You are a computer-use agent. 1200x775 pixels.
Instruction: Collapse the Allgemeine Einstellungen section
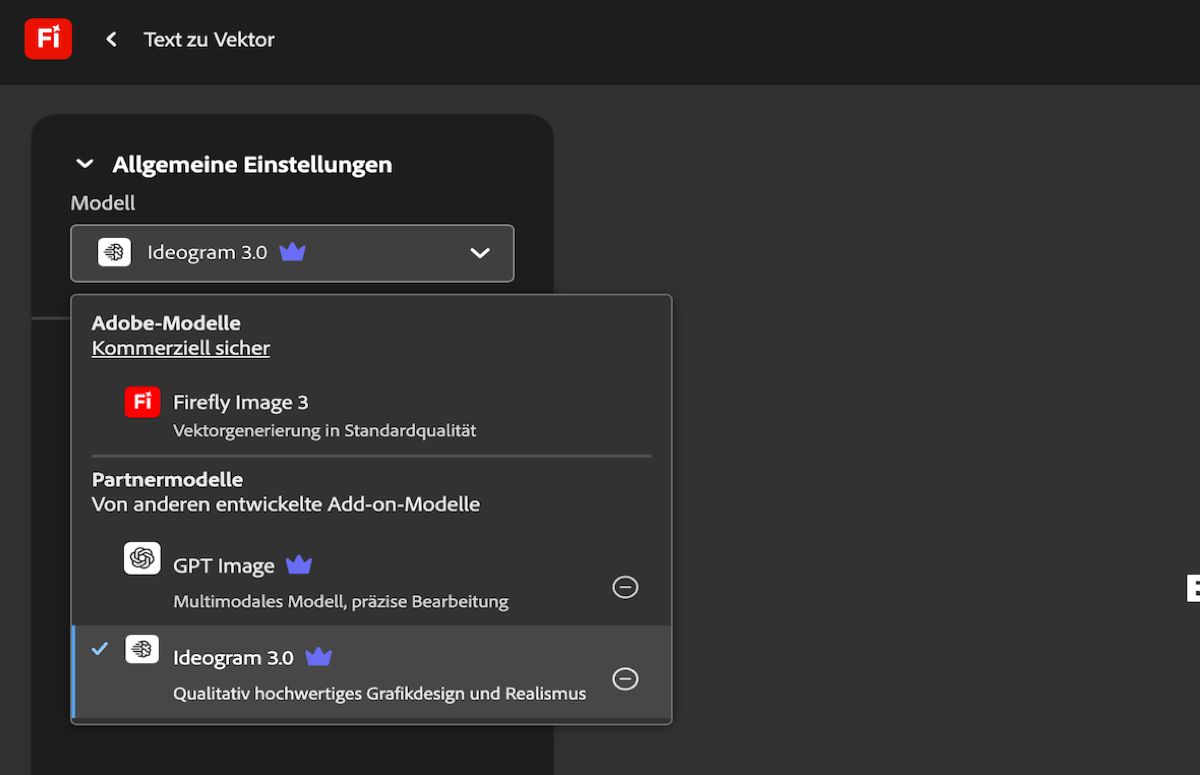85,164
